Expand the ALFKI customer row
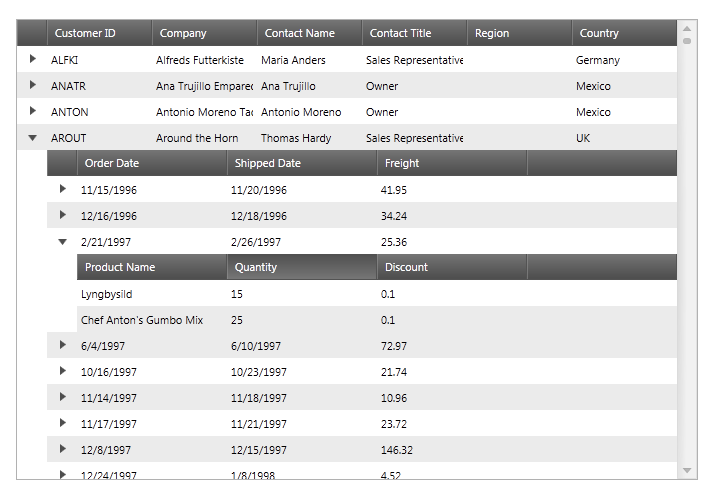Image resolution: width=715 pixels, height=500 pixels. coord(32,59)
